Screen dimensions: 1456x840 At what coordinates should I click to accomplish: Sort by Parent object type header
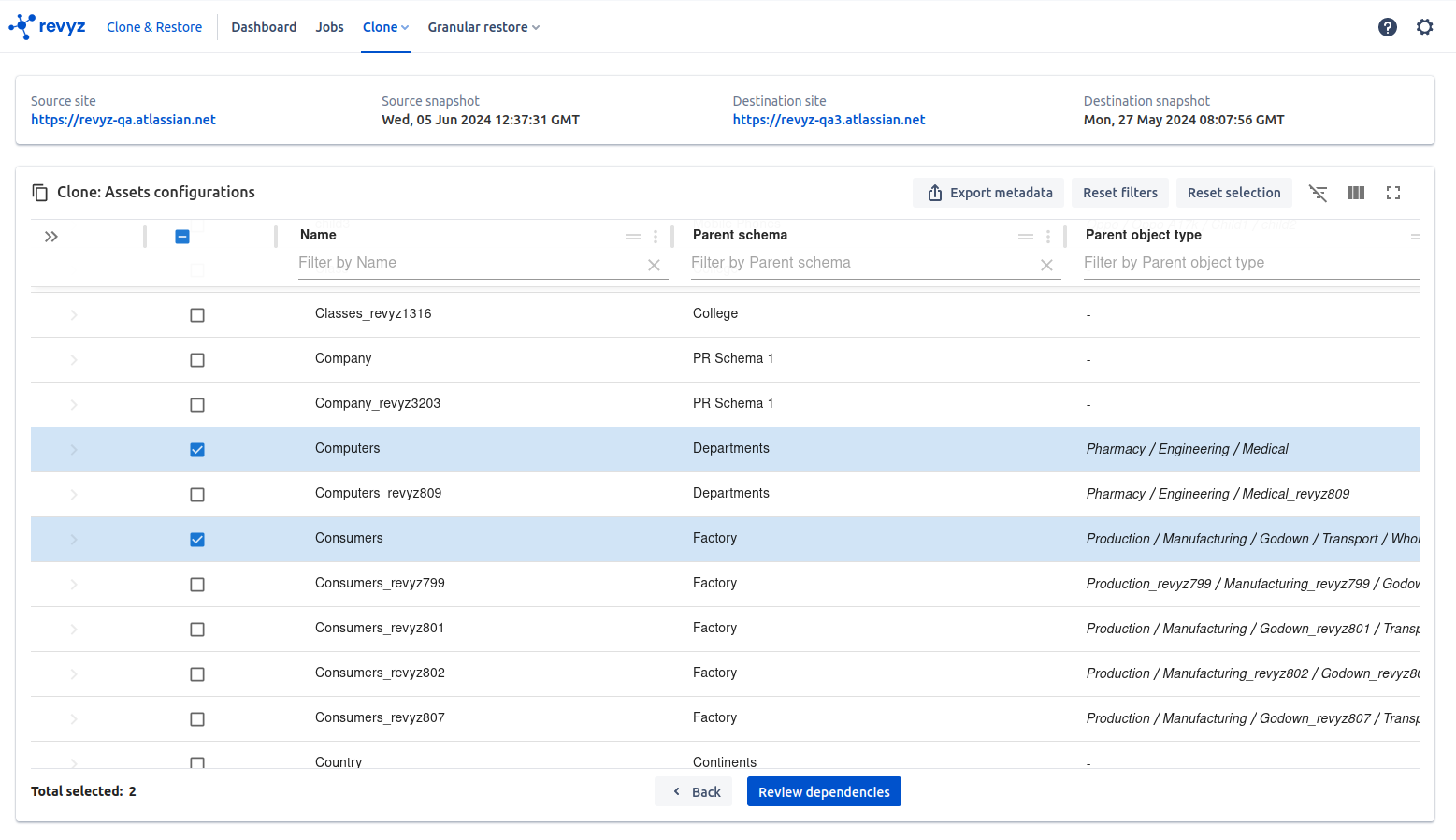pyautogui.click(x=1143, y=235)
